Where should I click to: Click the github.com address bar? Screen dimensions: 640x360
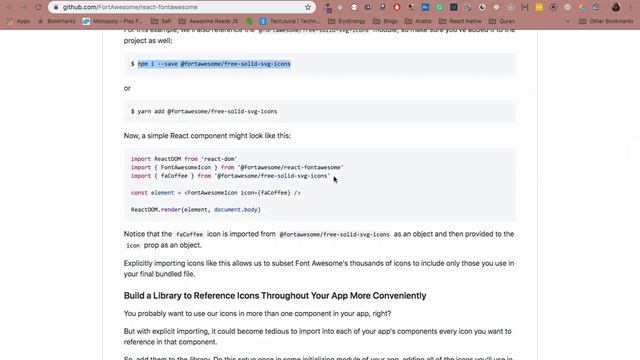[x=182, y=7]
